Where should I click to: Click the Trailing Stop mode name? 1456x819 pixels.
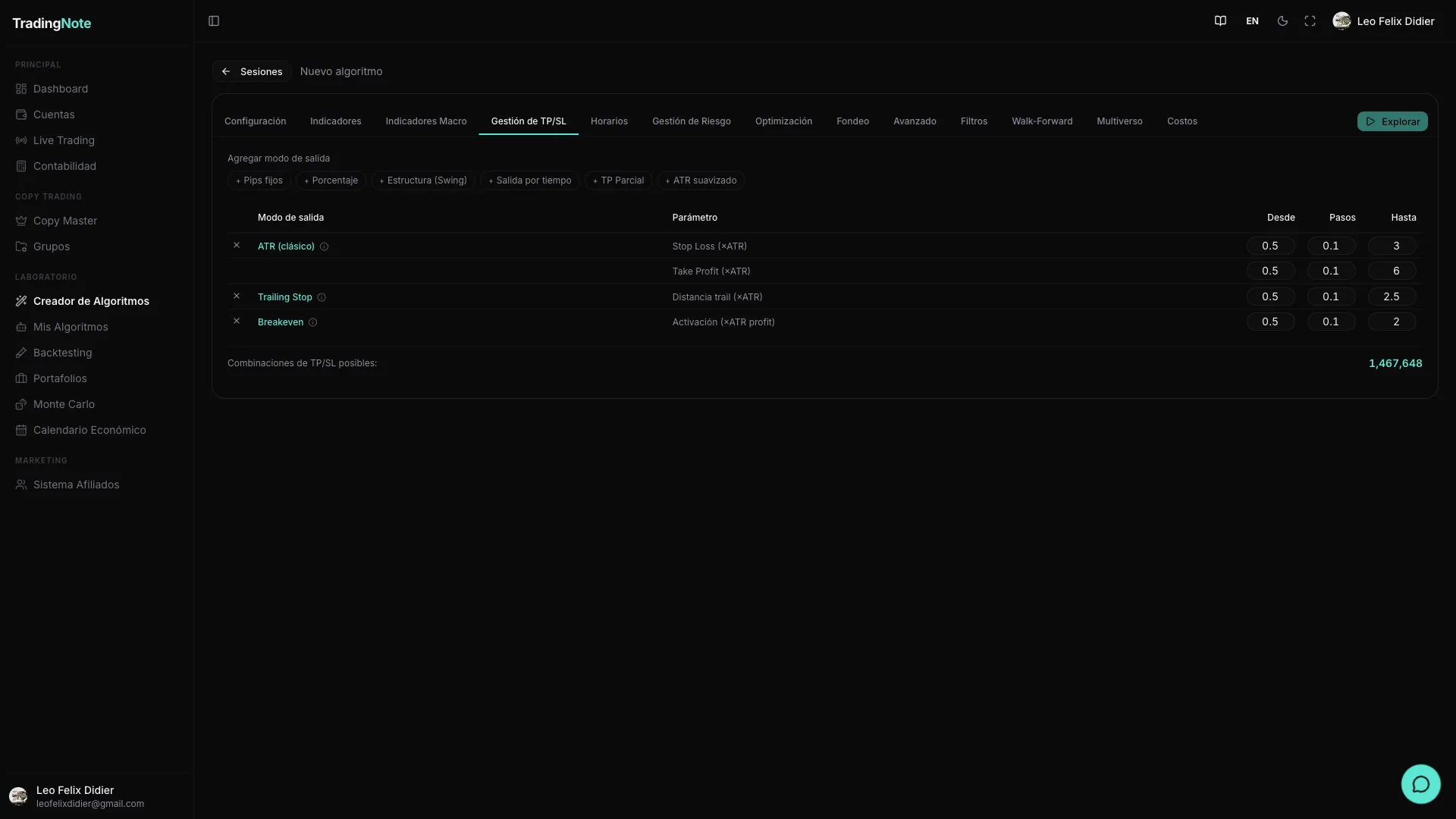(x=284, y=297)
